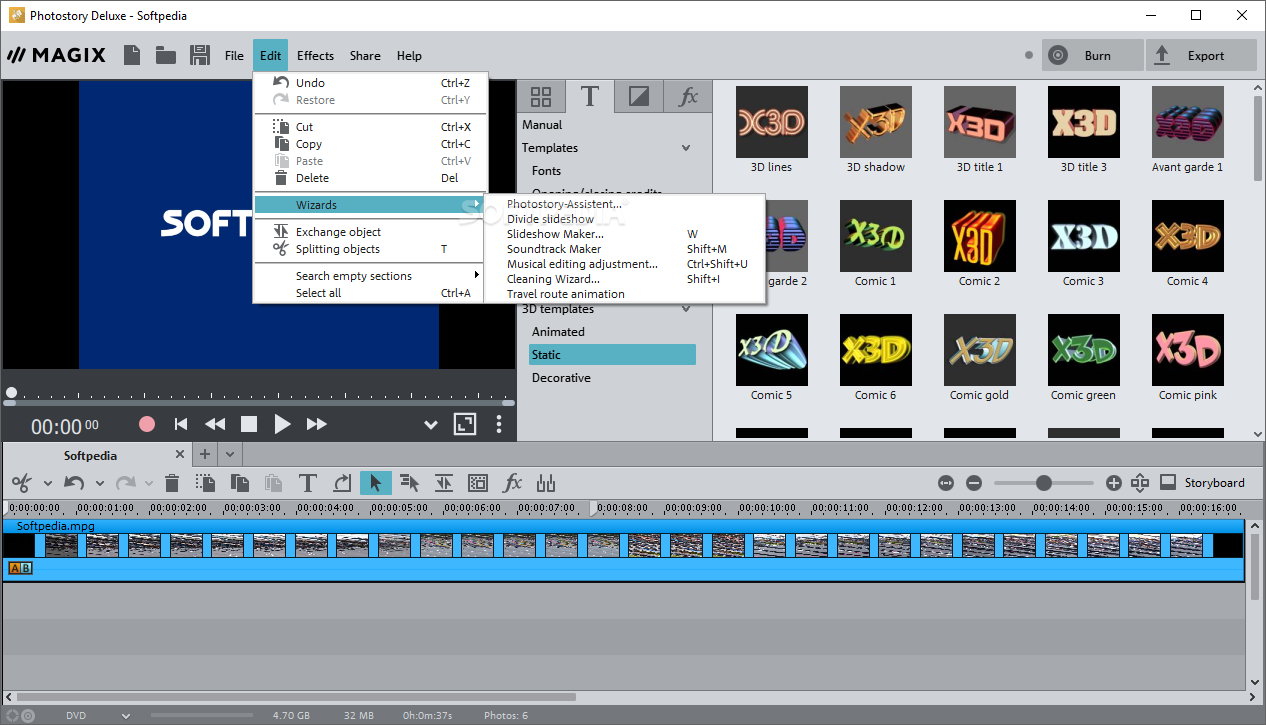Select the 3D shadow title template thumbnail
Image resolution: width=1266 pixels, height=725 pixels.
875,122
